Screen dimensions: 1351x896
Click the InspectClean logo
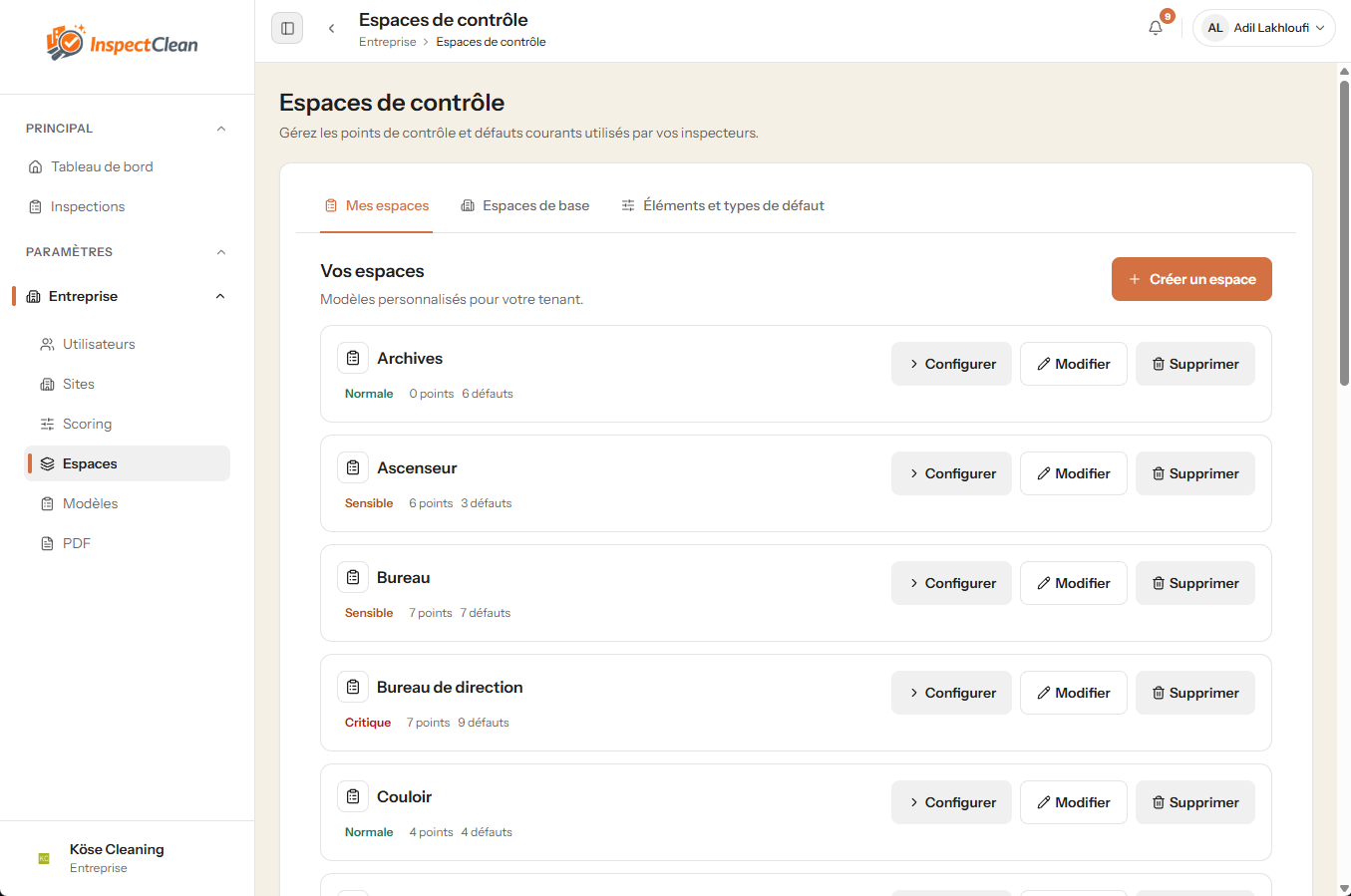[x=120, y=43]
